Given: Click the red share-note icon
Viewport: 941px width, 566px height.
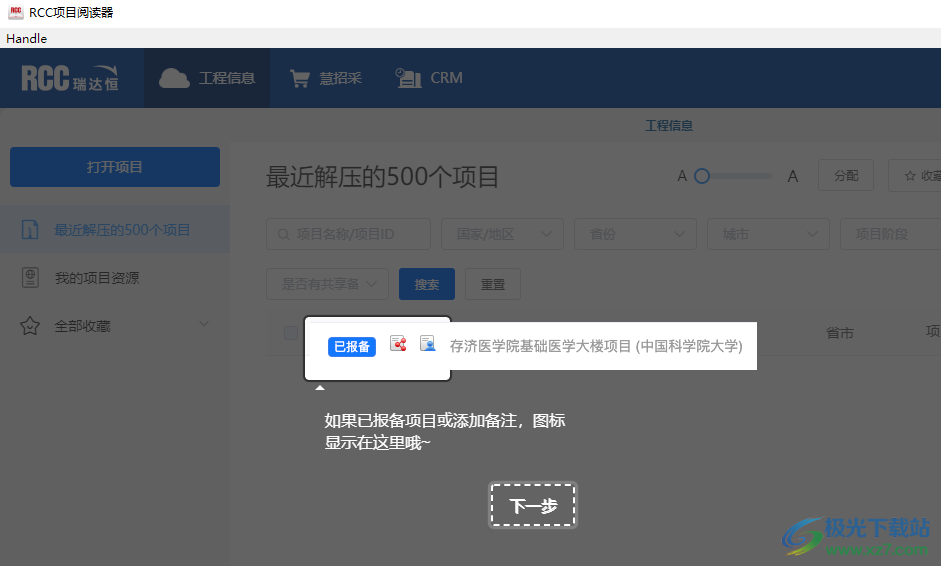Looking at the screenshot, I should point(398,343).
